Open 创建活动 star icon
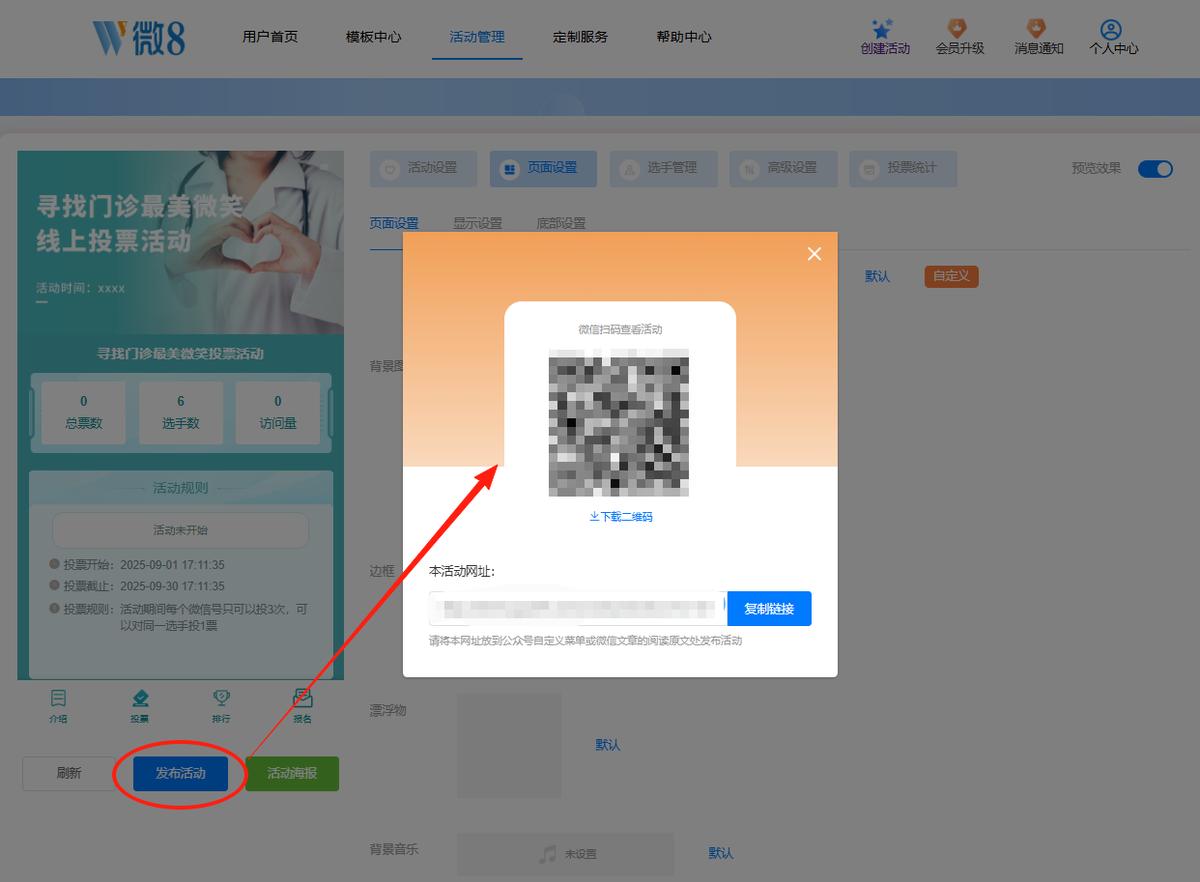 [x=884, y=29]
